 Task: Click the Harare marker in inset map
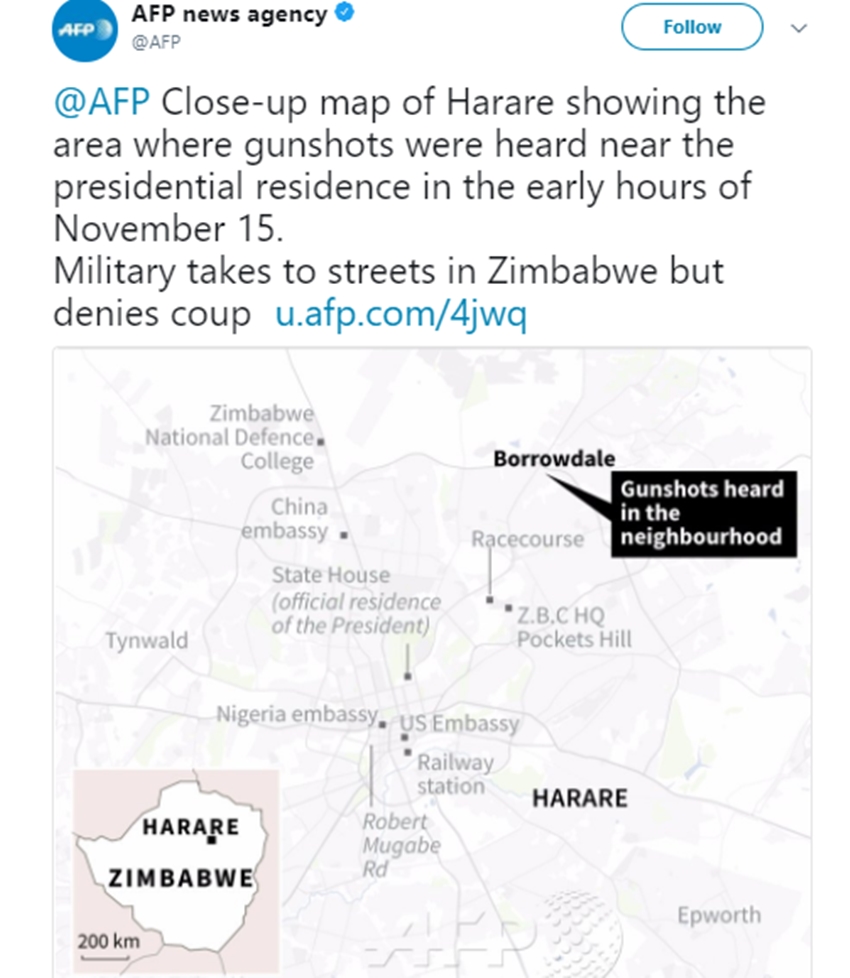point(211,841)
